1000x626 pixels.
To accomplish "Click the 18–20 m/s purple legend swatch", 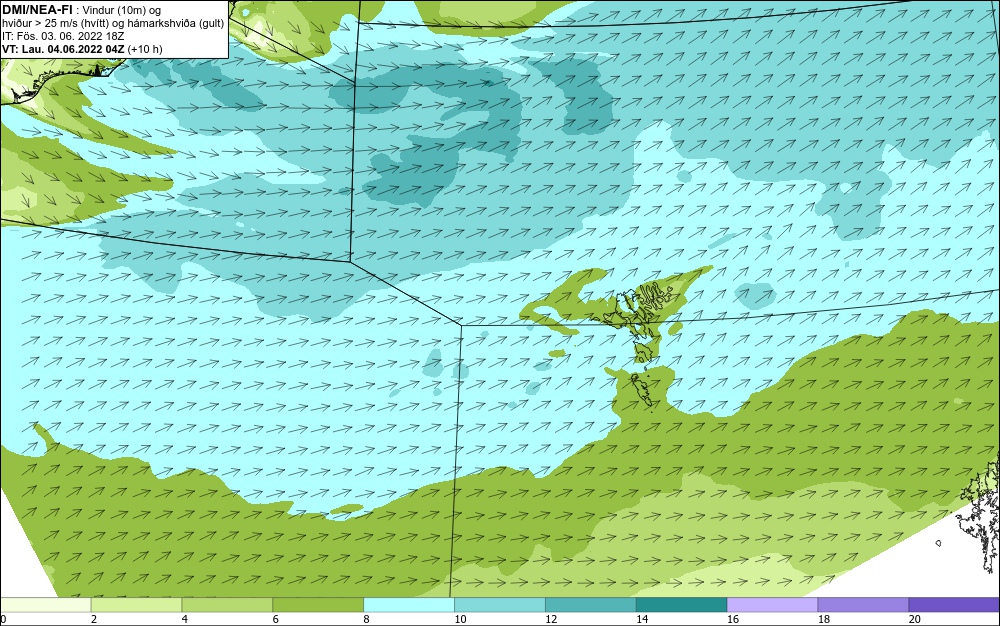I will click(x=864, y=605).
